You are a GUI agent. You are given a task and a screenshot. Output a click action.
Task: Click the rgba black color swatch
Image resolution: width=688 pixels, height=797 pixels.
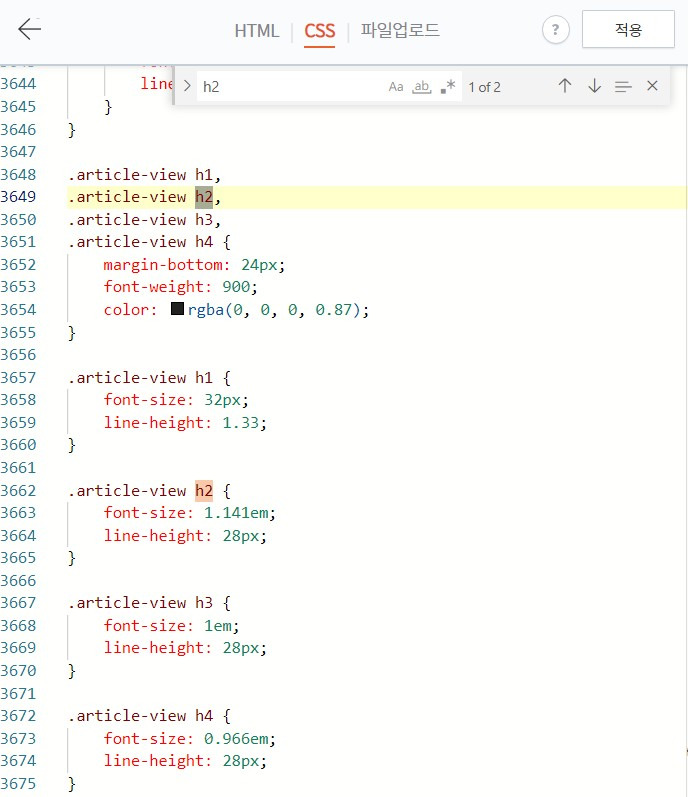pos(177,309)
